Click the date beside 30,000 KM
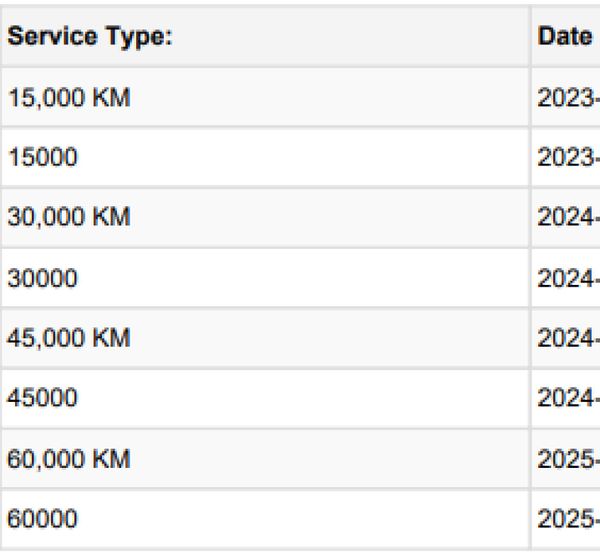 point(569,217)
